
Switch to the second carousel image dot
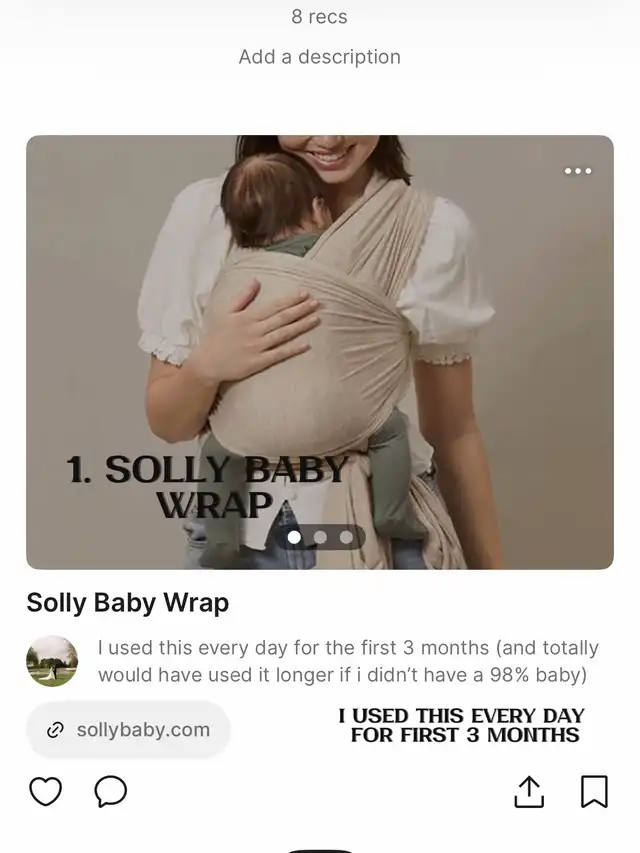tap(320, 537)
